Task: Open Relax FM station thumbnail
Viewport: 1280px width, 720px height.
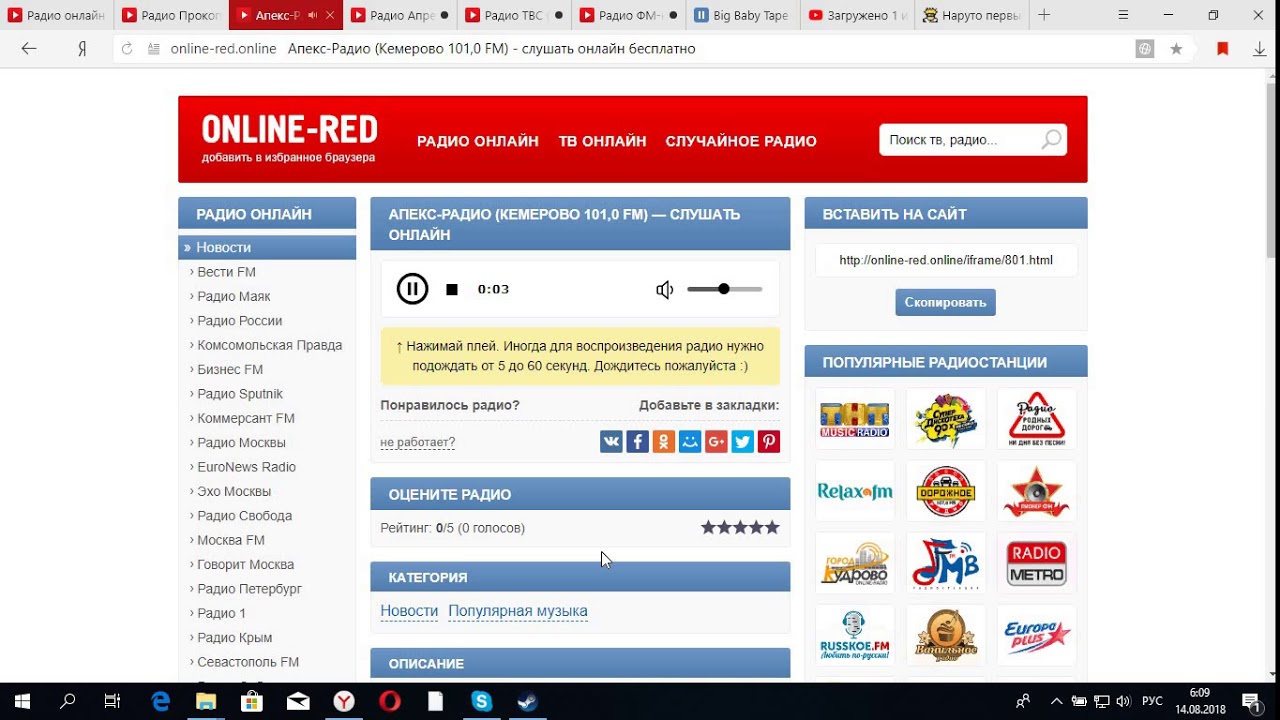Action: point(855,491)
